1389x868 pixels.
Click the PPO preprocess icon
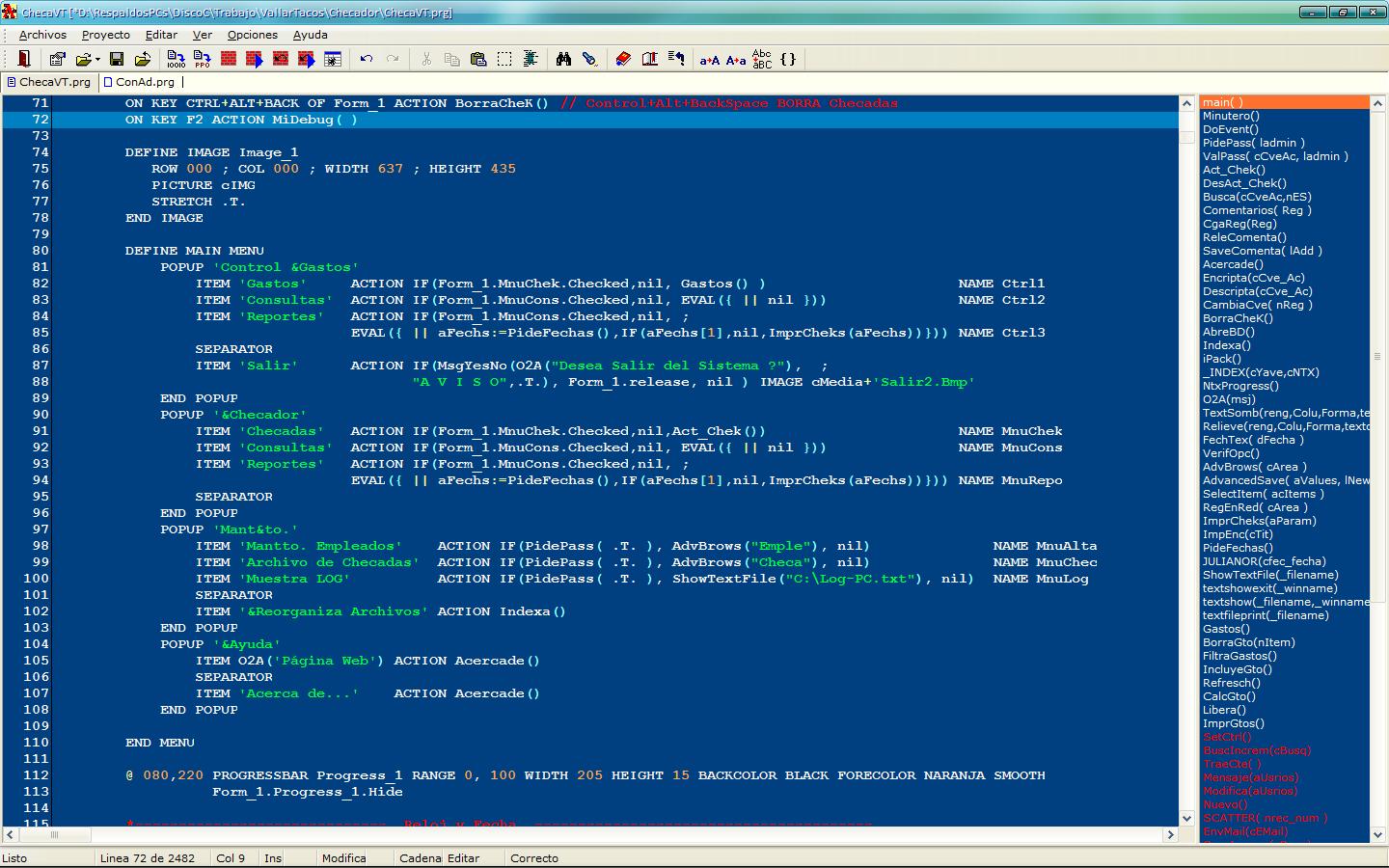click(202, 59)
